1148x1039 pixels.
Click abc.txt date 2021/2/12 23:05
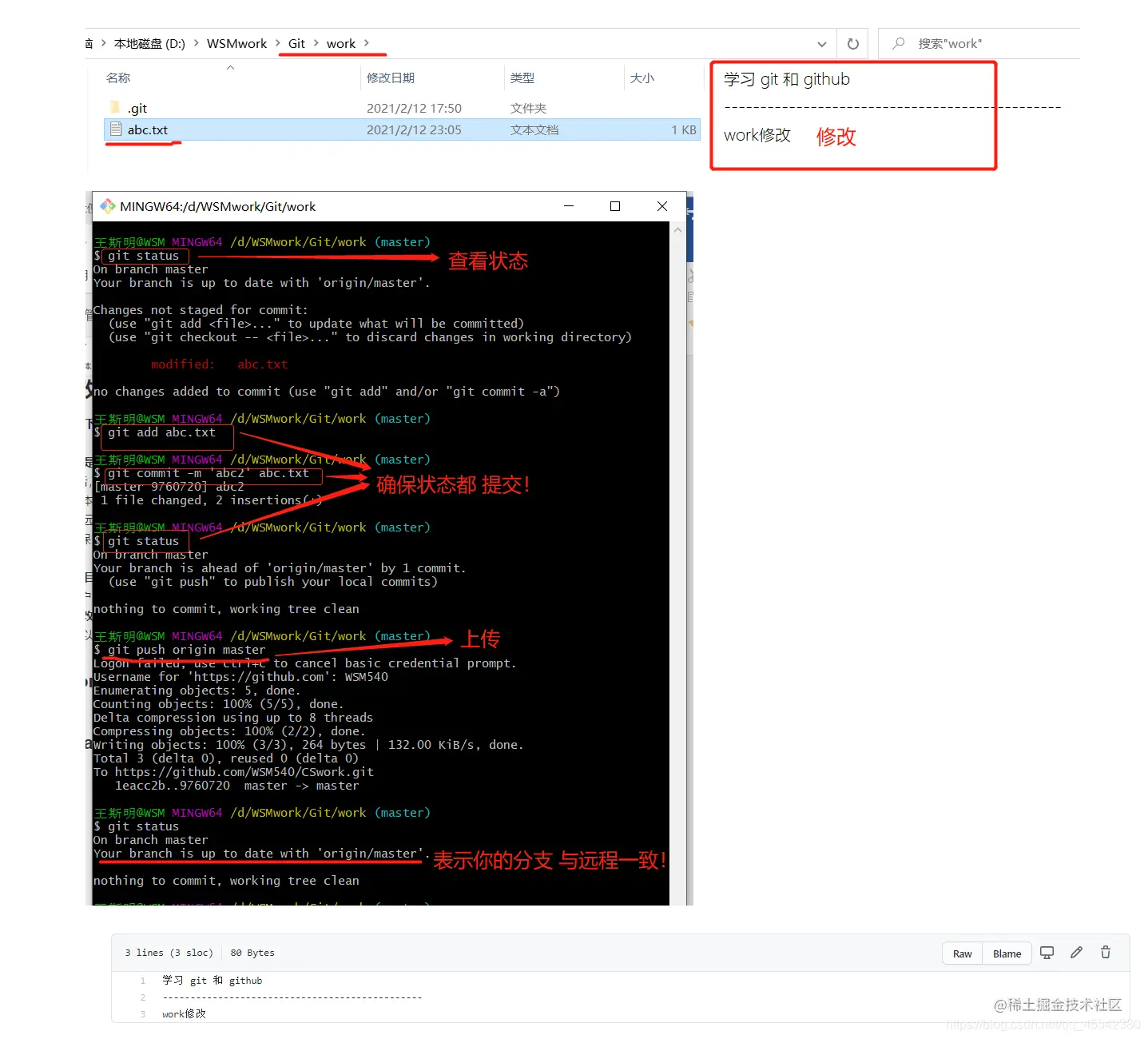click(x=414, y=129)
